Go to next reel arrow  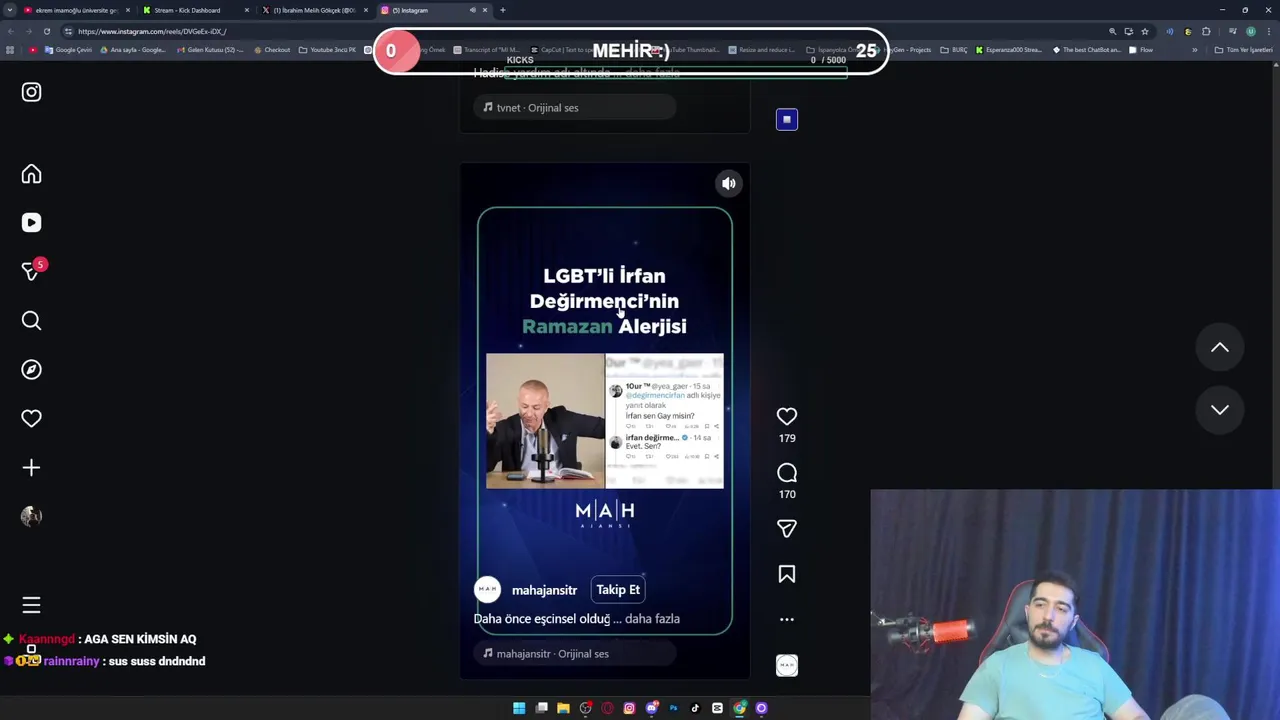(1220, 409)
